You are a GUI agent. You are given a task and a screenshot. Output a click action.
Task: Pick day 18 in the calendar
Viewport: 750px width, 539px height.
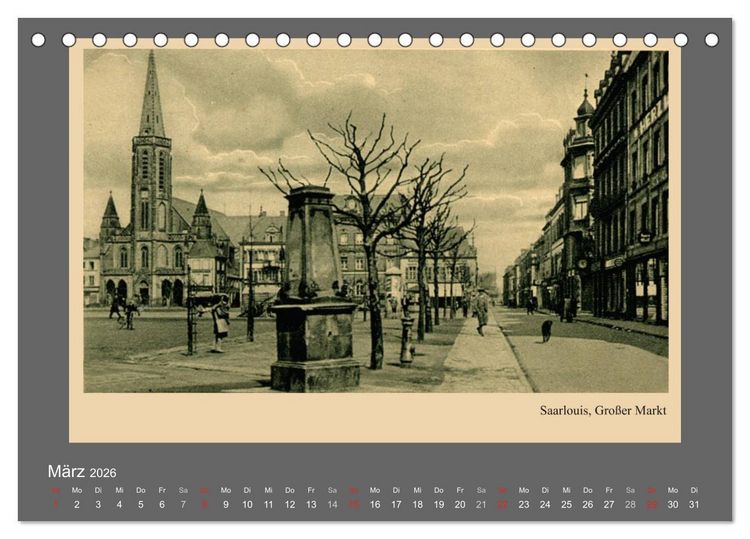pos(418,505)
